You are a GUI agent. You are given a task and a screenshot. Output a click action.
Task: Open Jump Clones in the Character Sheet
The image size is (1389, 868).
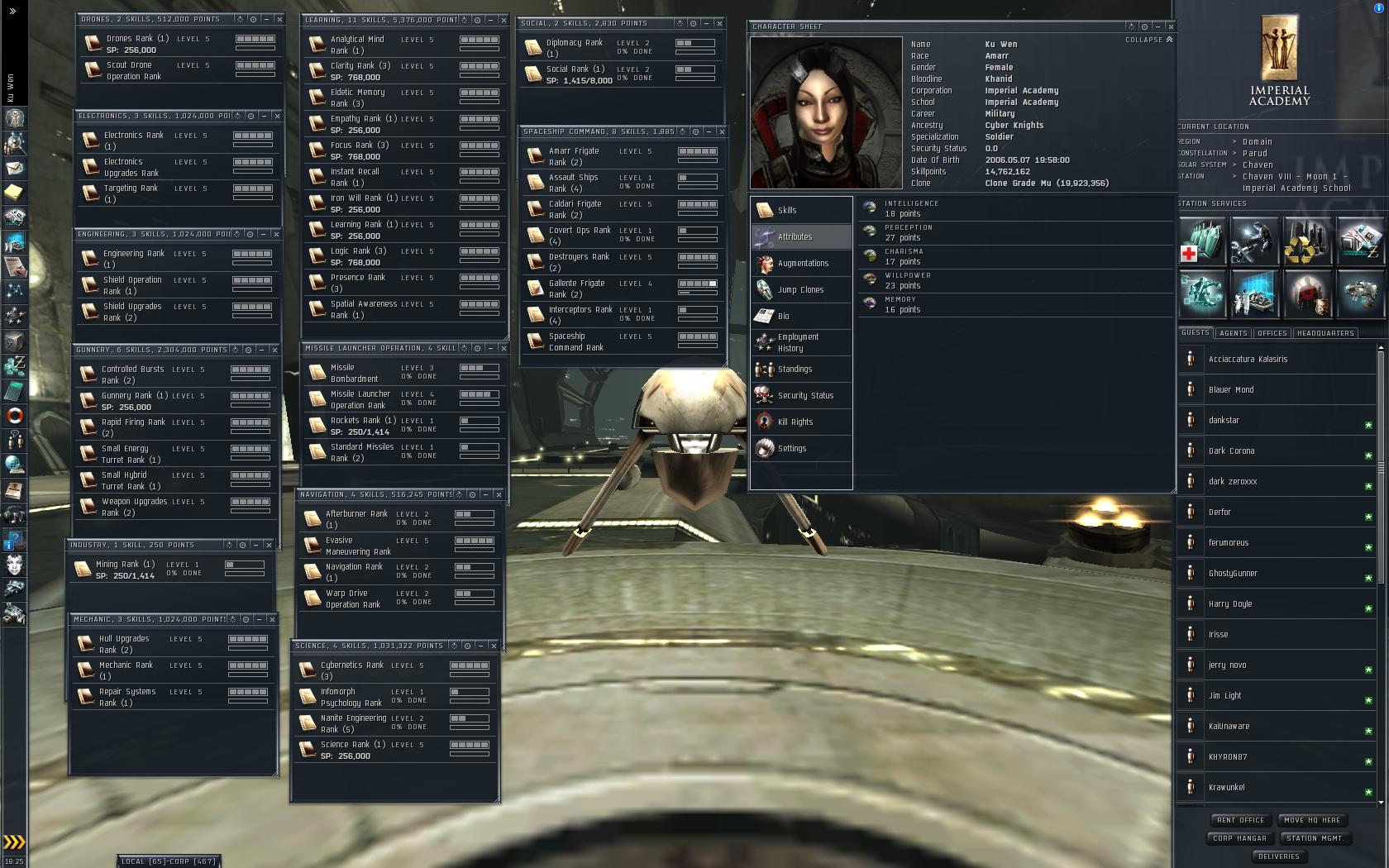pos(801,289)
